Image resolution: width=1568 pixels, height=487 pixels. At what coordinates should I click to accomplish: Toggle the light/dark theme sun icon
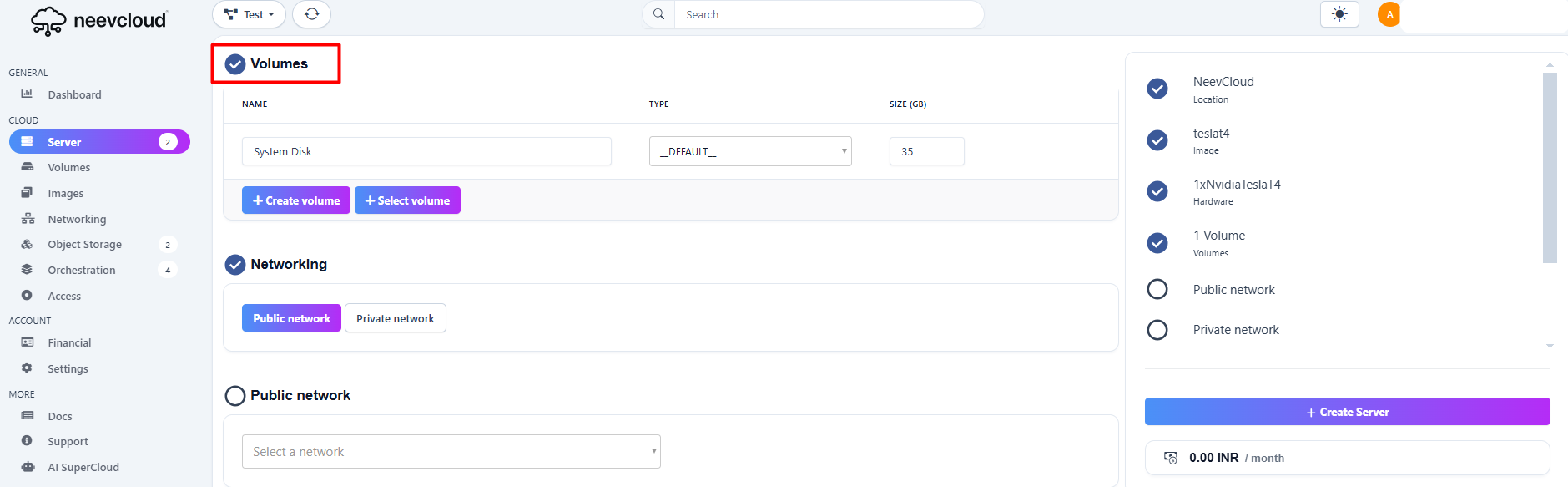point(1339,14)
